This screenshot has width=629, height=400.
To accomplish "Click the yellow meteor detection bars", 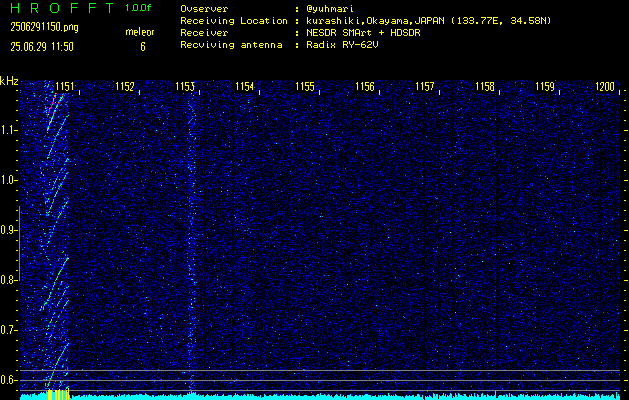I will (x=59, y=394).
